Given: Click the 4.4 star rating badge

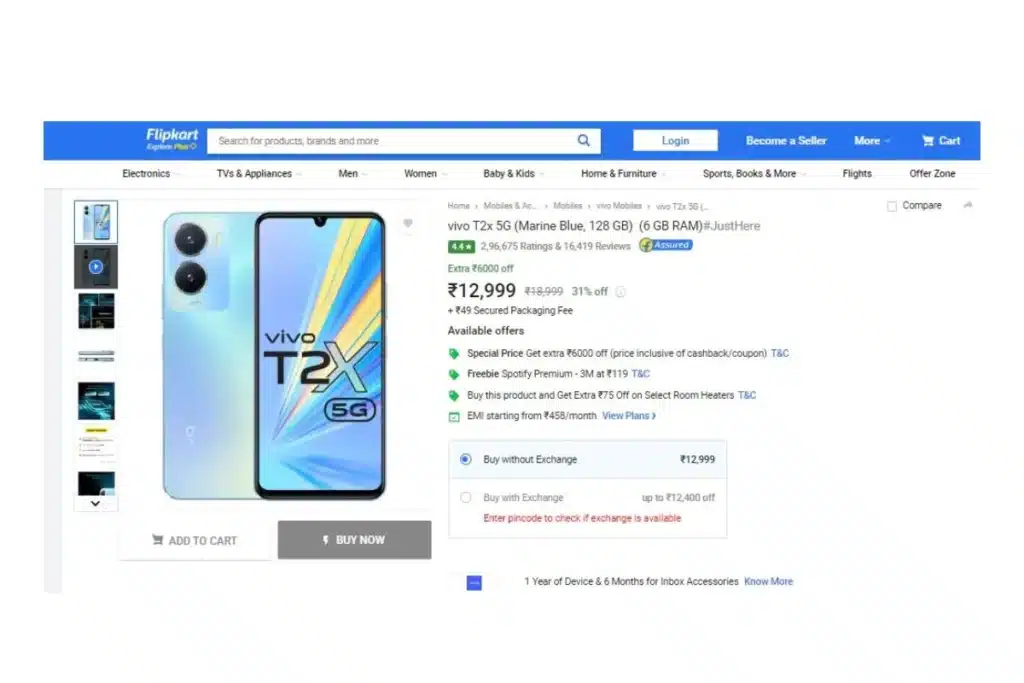Looking at the screenshot, I should [x=461, y=246].
